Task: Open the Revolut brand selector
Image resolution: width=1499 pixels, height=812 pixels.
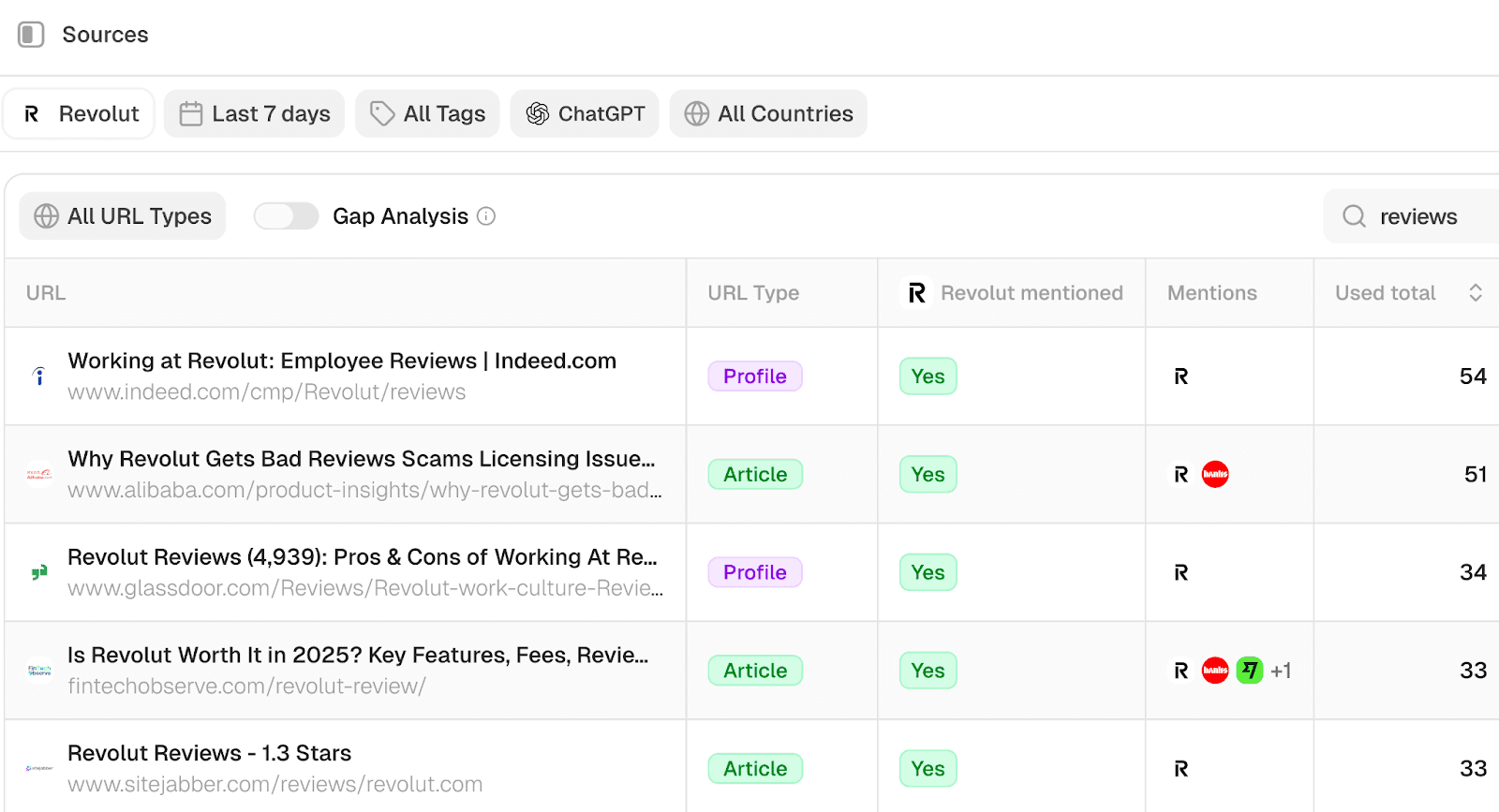Action: click(x=80, y=114)
